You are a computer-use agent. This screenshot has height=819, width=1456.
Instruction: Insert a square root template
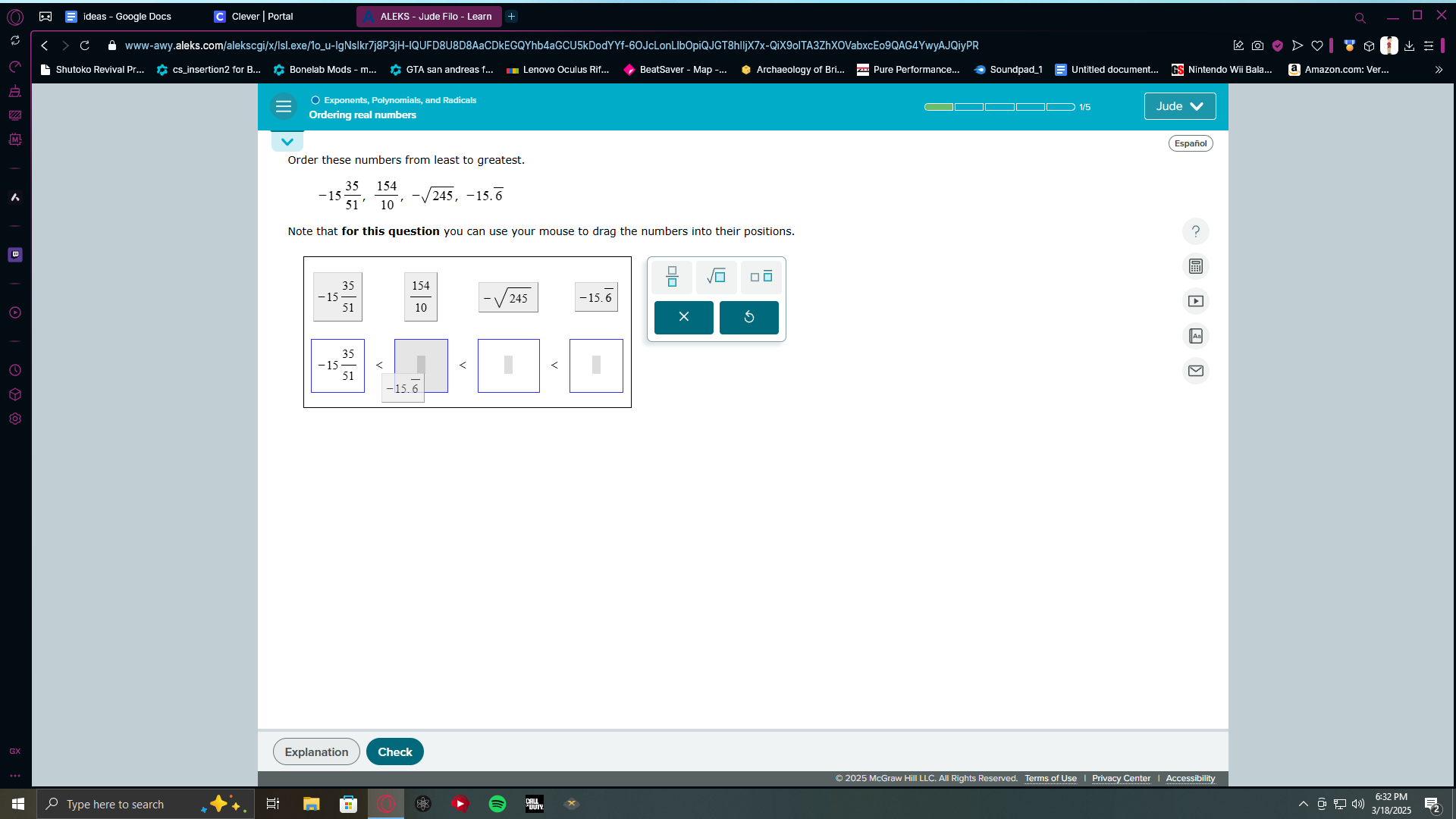tap(716, 277)
